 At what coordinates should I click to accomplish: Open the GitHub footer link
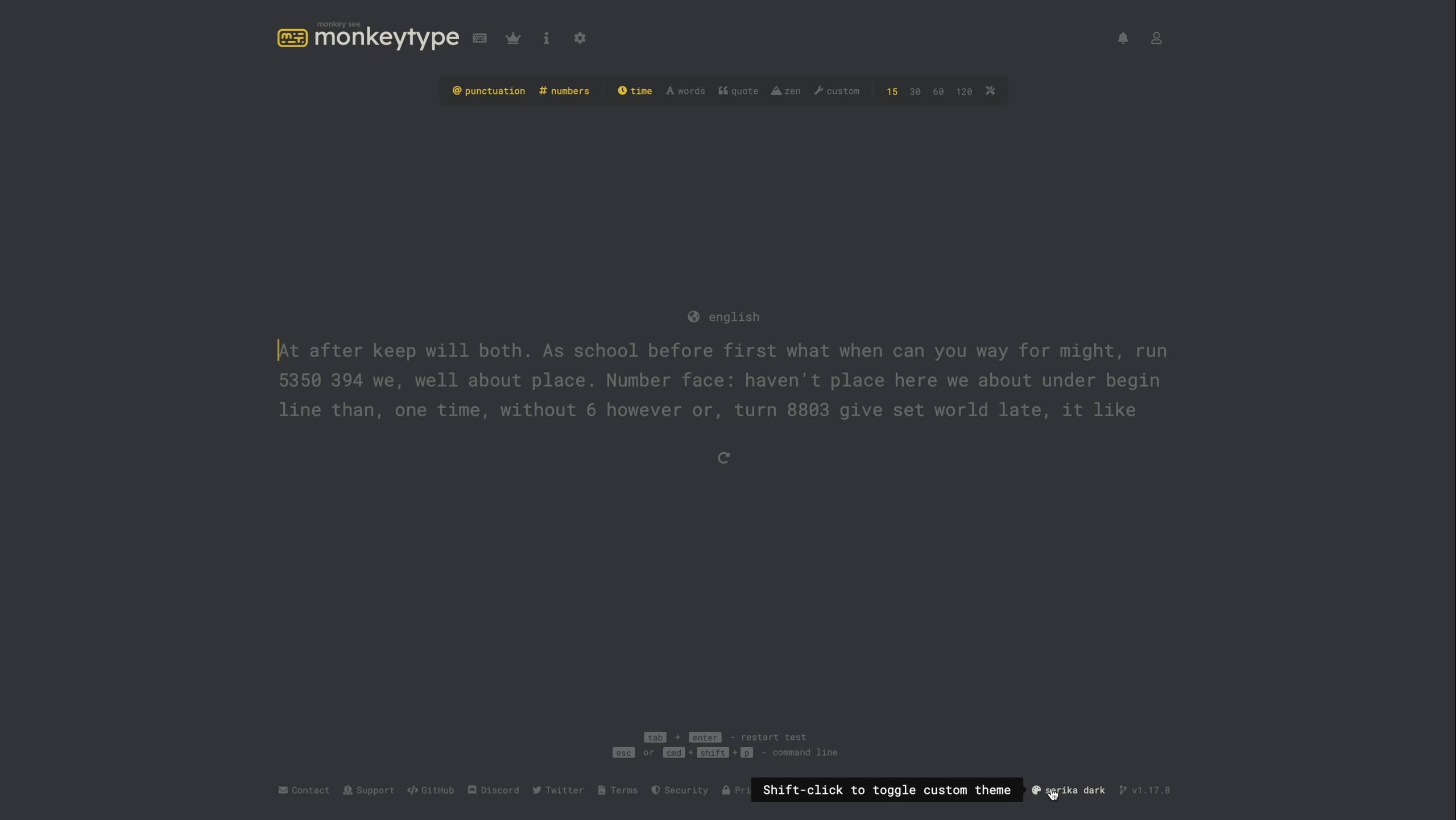pos(431,790)
